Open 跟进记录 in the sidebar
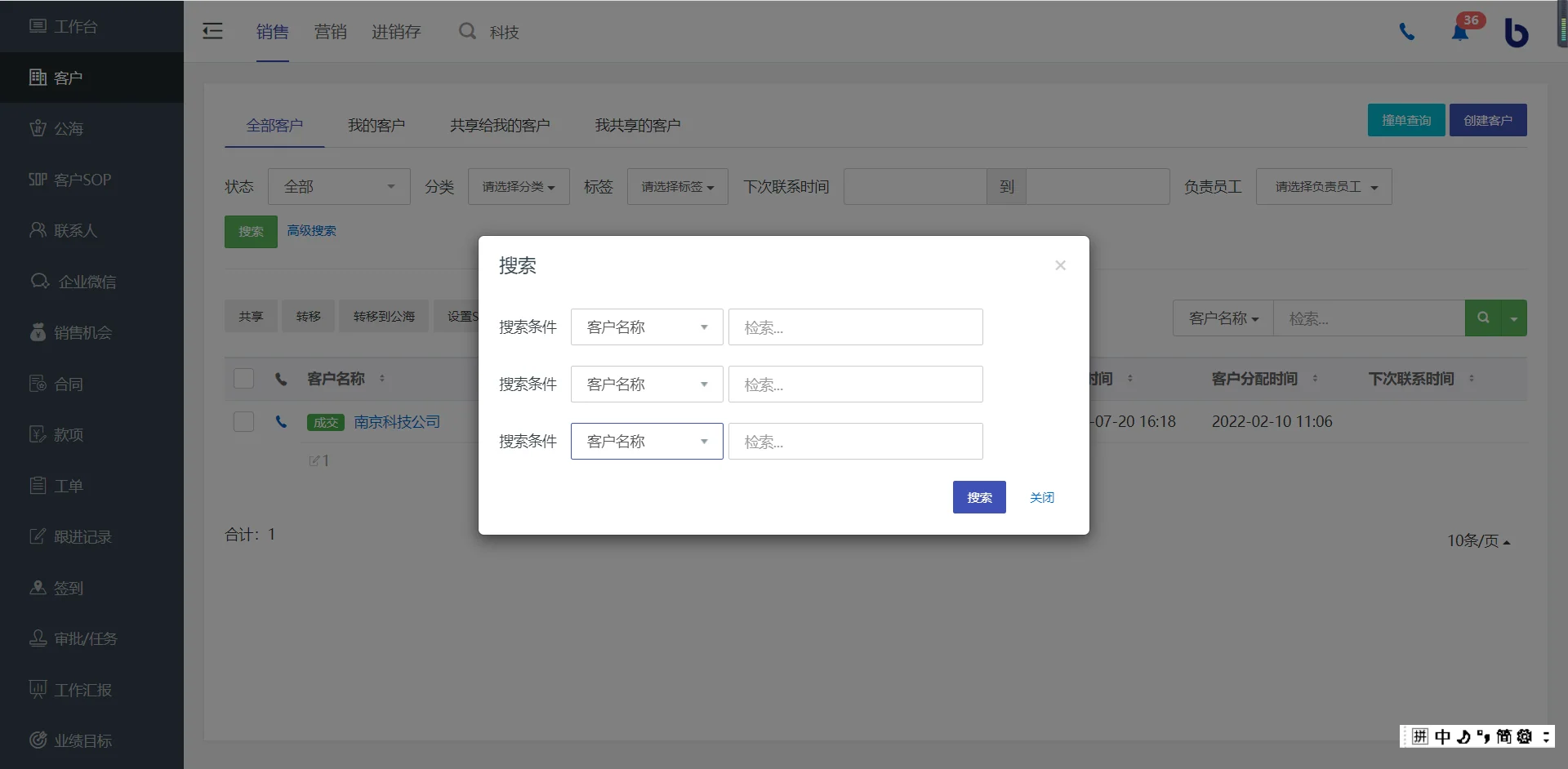1568x769 pixels. tap(91, 536)
